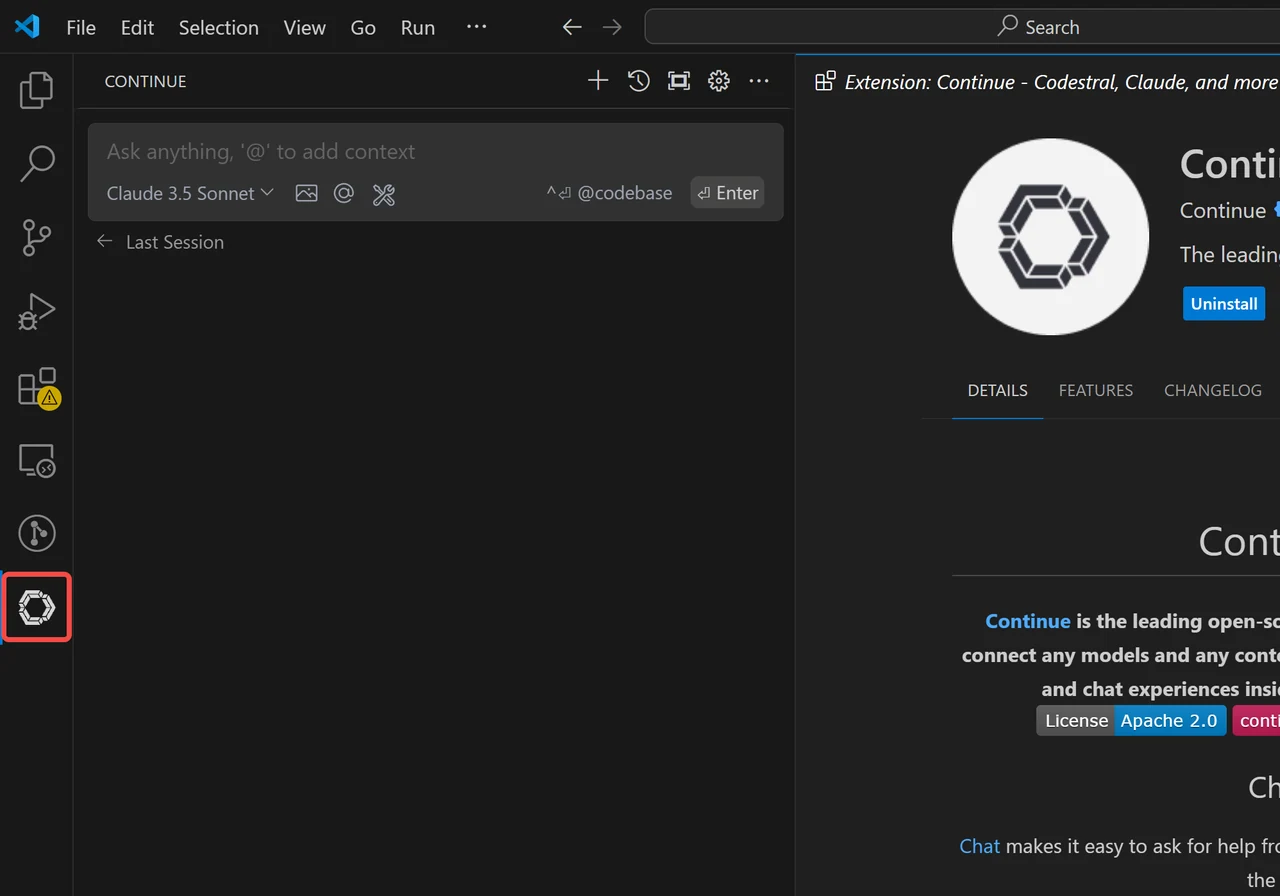Open the Selection menu
Image resolution: width=1280 pixels, height=896 pixels.
[219, 27]
